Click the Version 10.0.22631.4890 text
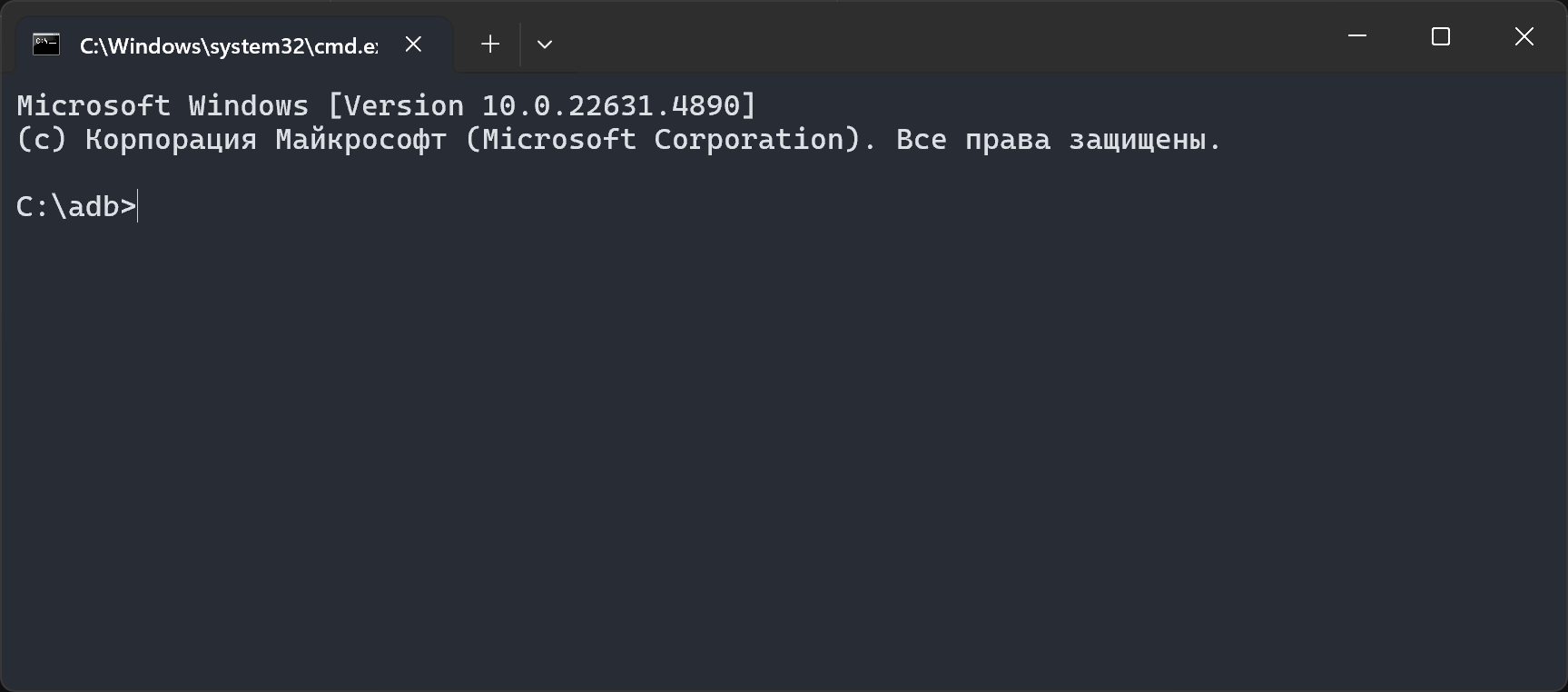This screenshot has height=692, width=1568. 541,106
